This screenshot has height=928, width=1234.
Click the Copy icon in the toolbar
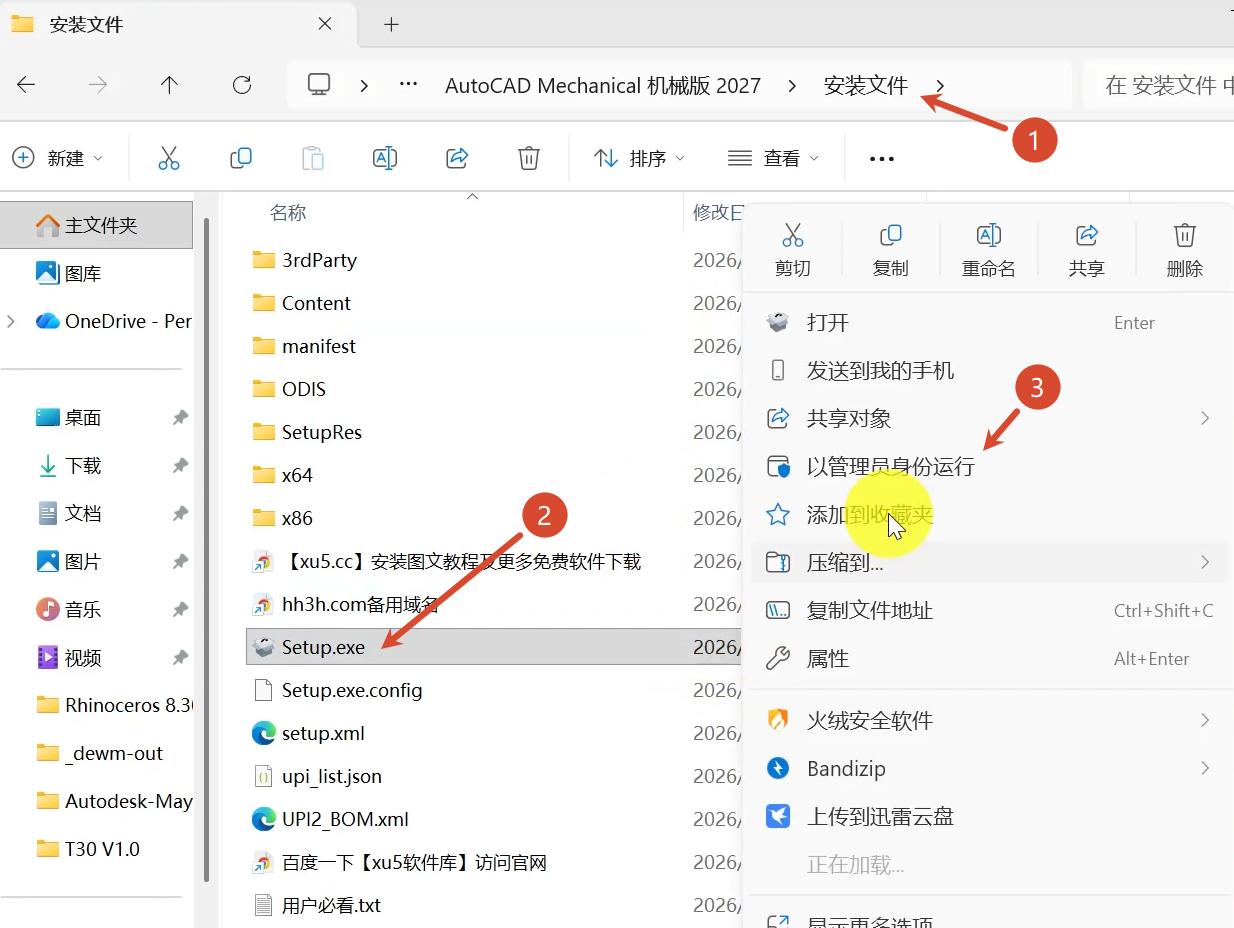click(x=241, y=158)
